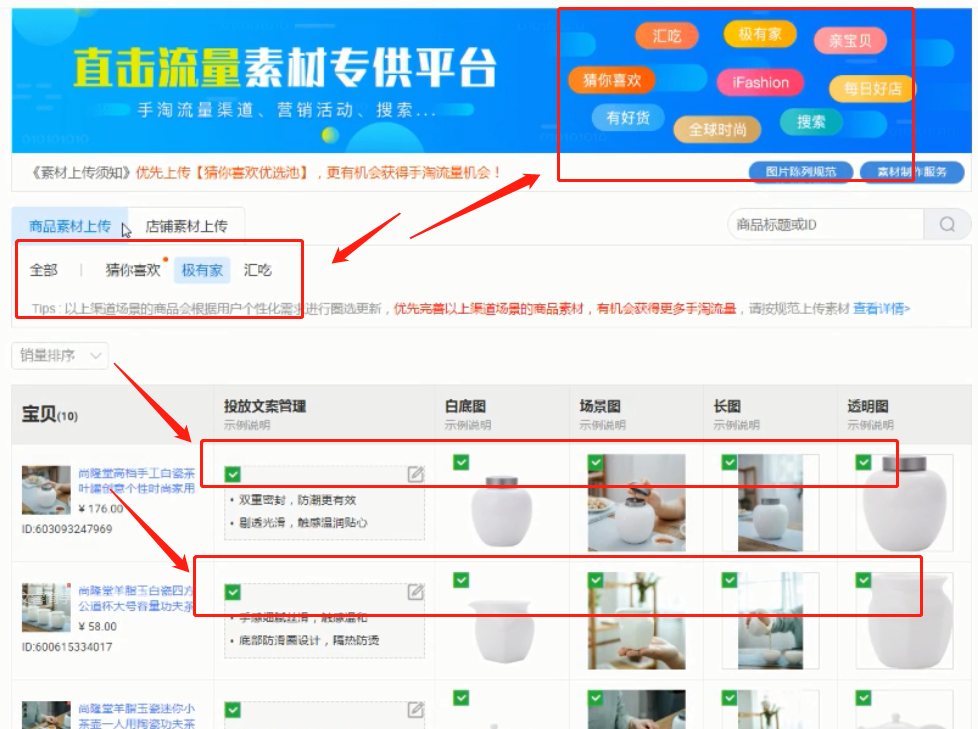Switch to 店铺素材上传 tab
Screen dimensions: 978x729
(x=186, y=226)
